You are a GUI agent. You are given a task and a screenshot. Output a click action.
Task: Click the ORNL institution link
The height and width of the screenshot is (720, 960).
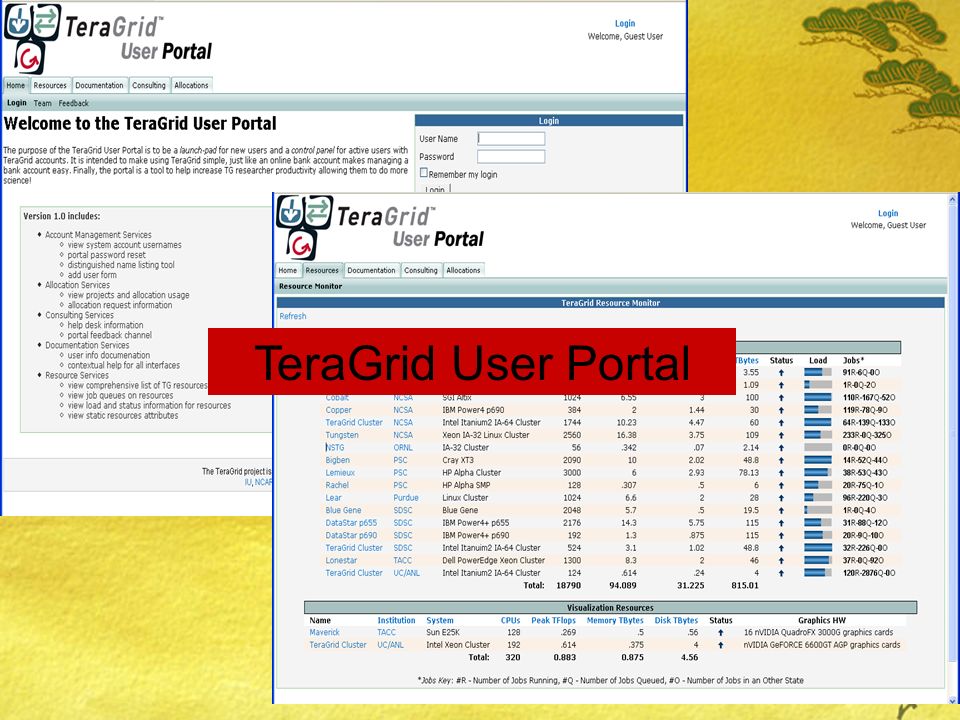pos(403,448)
